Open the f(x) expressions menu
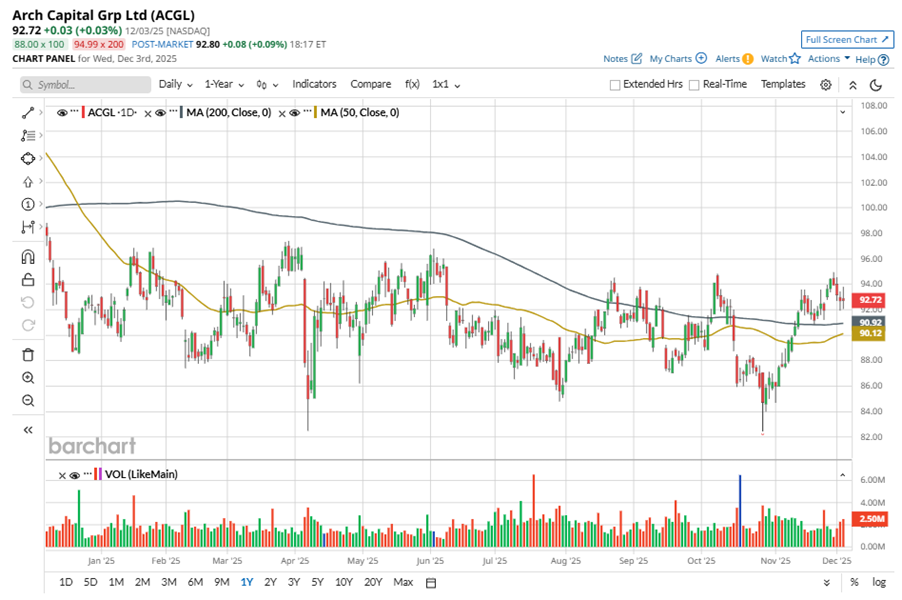This screenshot has width=902, height=600. [412, 84]
